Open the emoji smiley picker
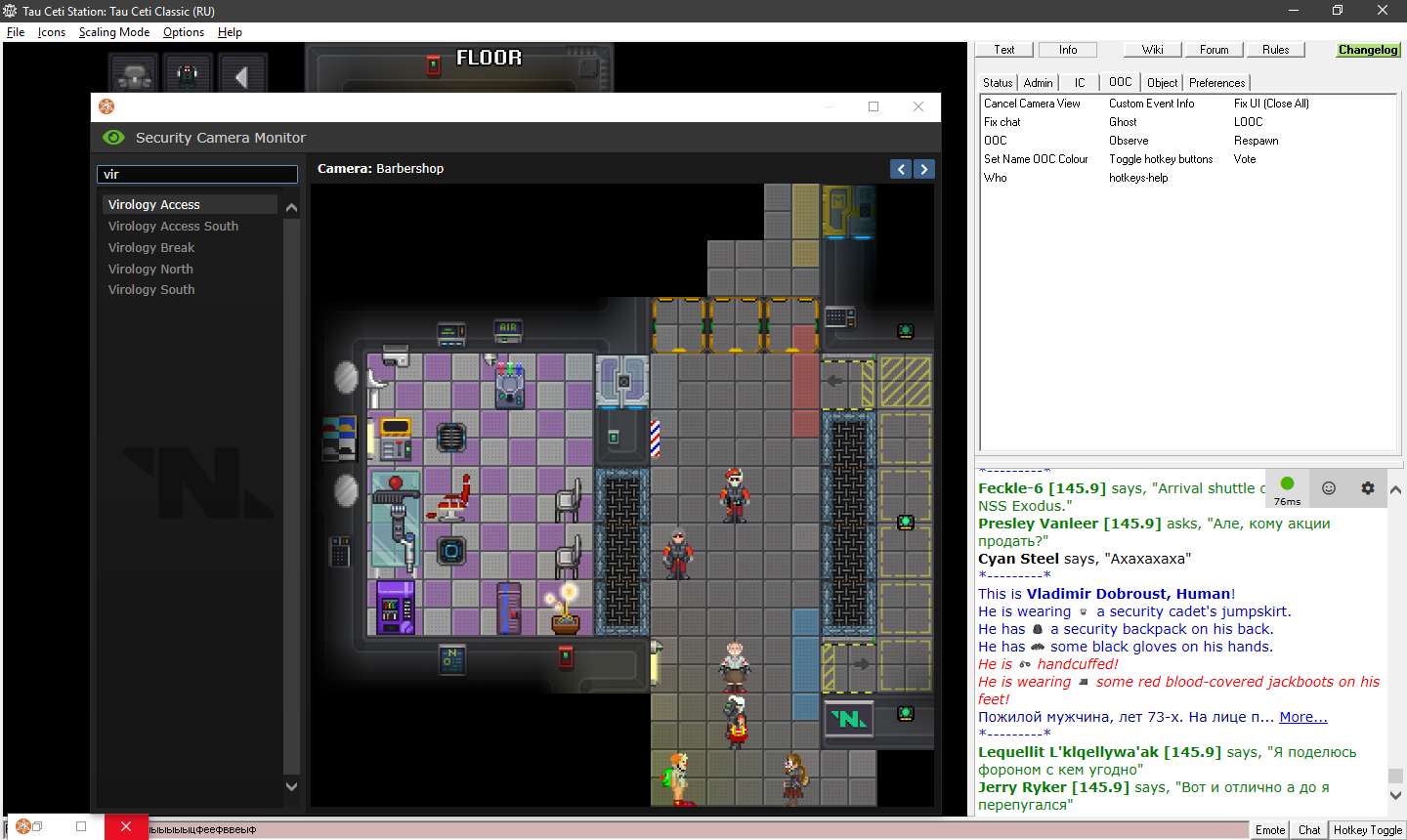1407x840 pixels. tap(1328, 488)
